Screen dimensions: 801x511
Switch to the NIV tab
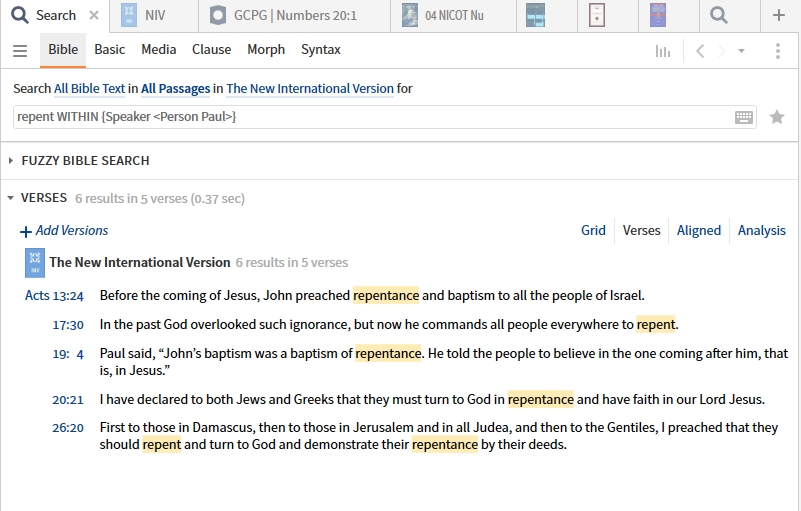(154, 15)
